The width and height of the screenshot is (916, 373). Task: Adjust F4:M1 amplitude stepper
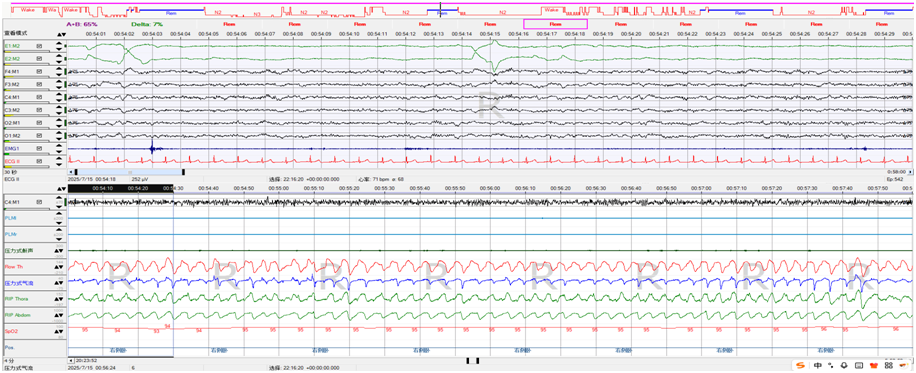point(60,71)
